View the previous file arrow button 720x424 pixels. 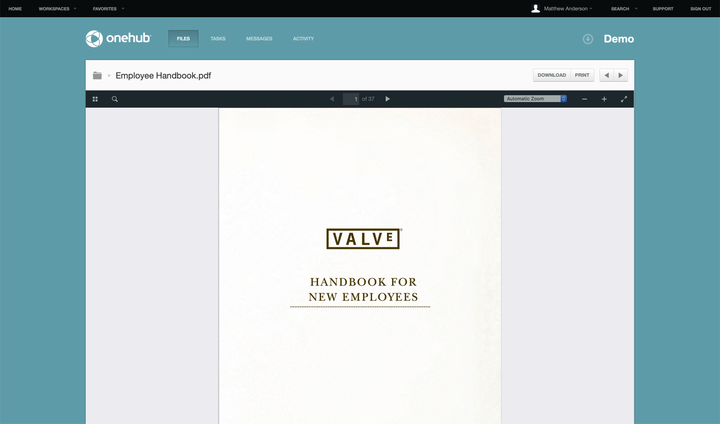(x=607, y=75)
